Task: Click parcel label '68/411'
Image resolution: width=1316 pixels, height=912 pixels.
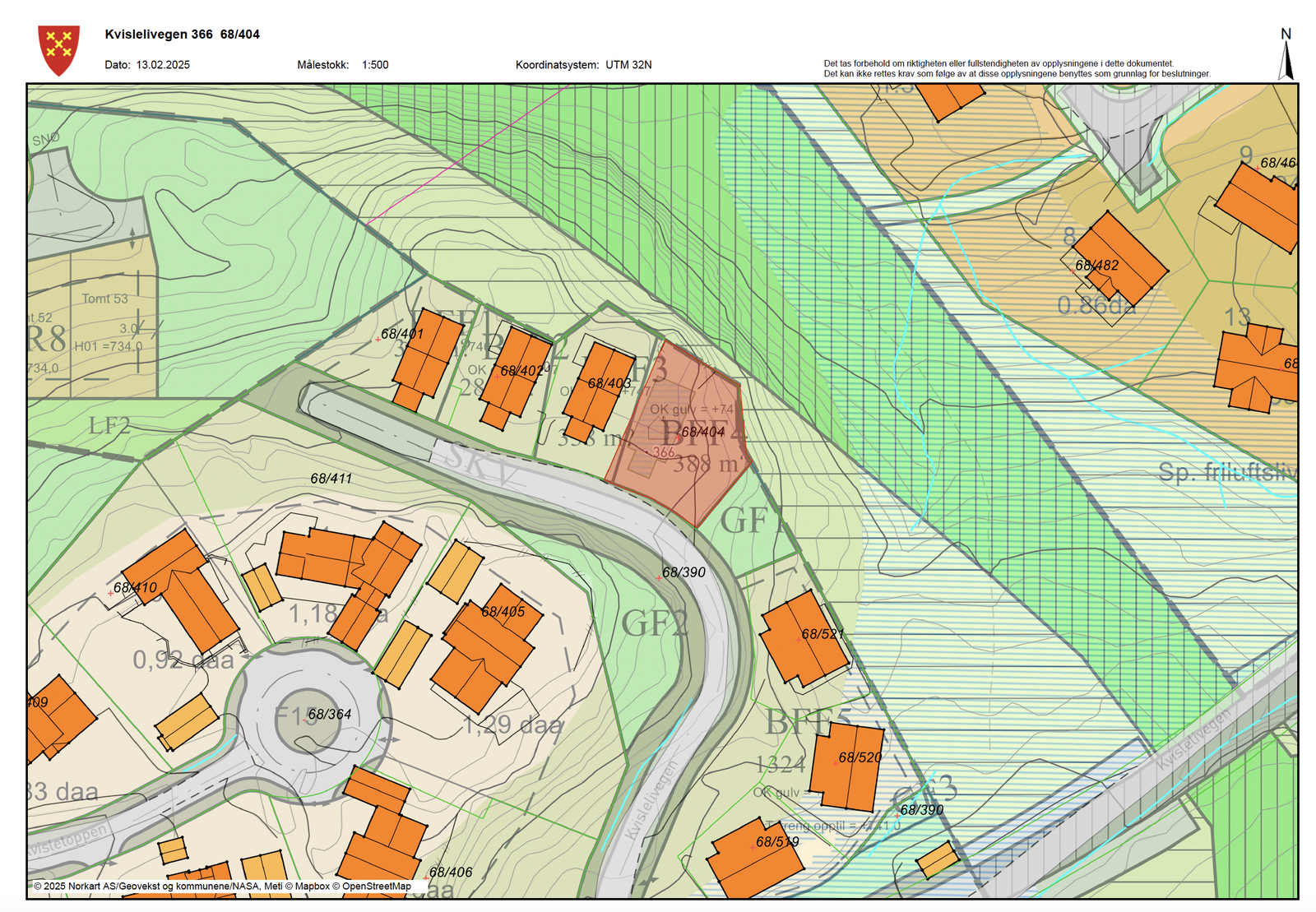Action: point(331,478)
